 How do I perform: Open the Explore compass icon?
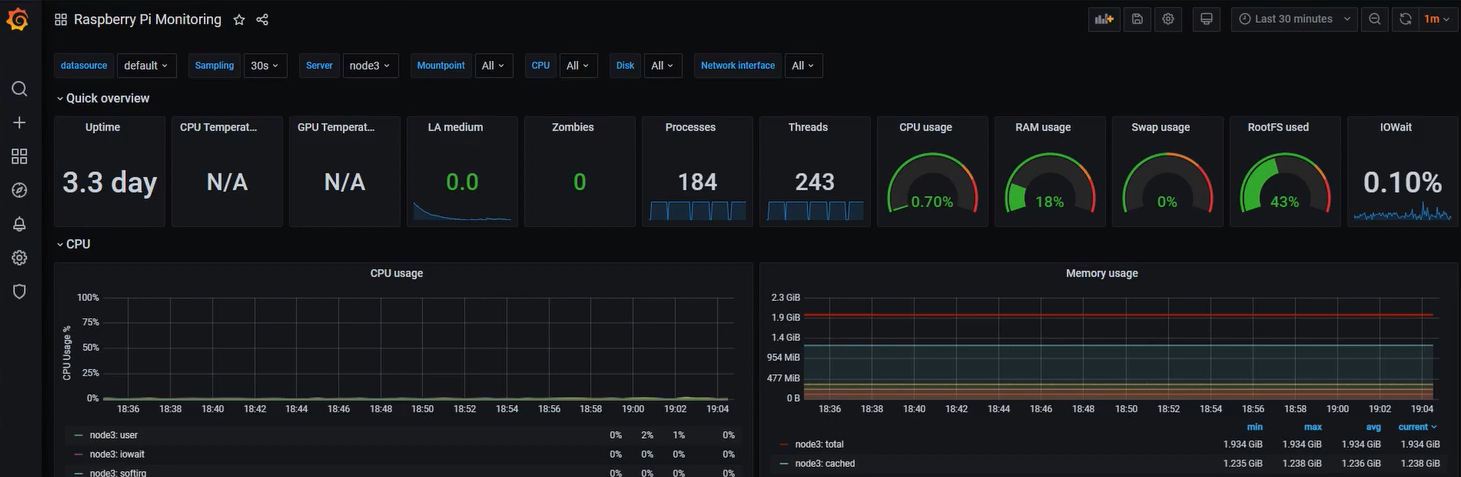click(19, 190)
